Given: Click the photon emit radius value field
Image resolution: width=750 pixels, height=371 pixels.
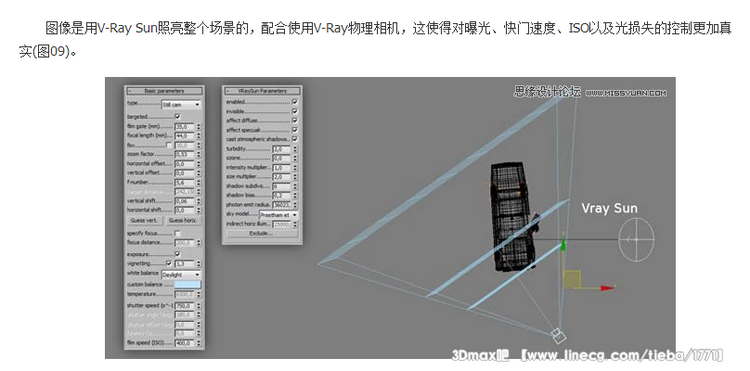Looking at the screenshot, I should 282,205.
